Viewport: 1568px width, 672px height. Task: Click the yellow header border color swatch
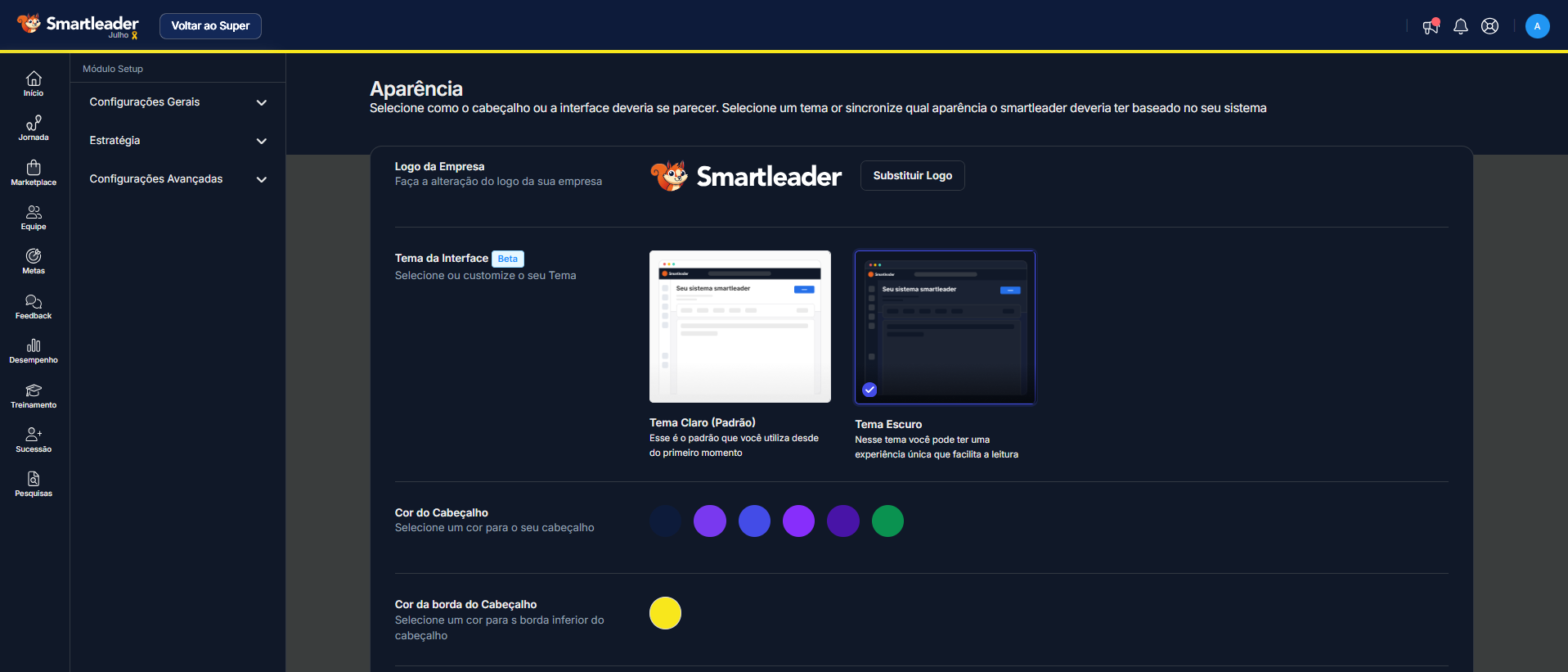pyautogui.click(x=665, y=613)
